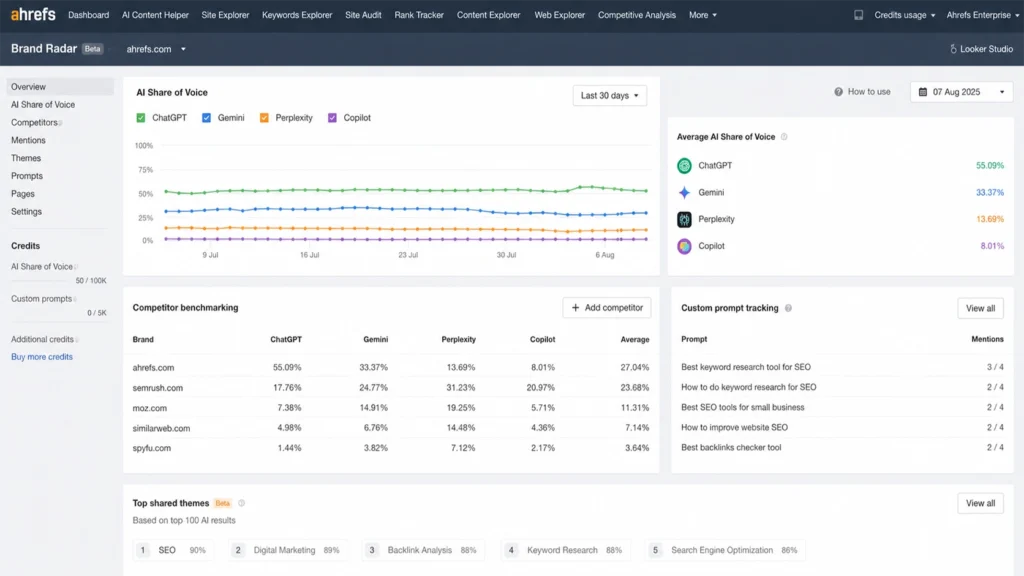The height and width of the screenshot is (576, 1024).
Task: Open Competitors in the sidebar
Action: (34, 122)
